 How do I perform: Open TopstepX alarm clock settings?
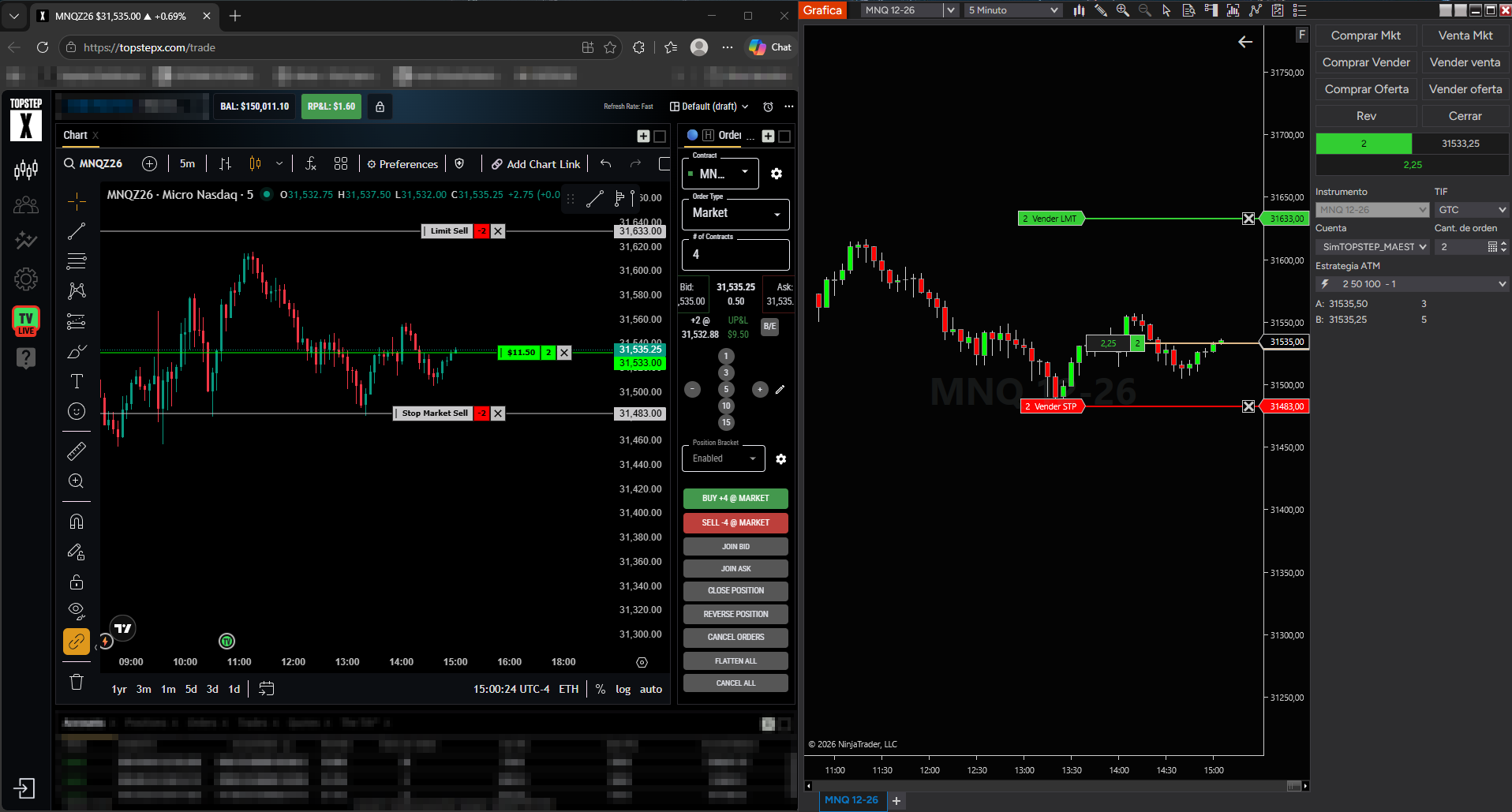pyautogui.click(x=768, y=107)
